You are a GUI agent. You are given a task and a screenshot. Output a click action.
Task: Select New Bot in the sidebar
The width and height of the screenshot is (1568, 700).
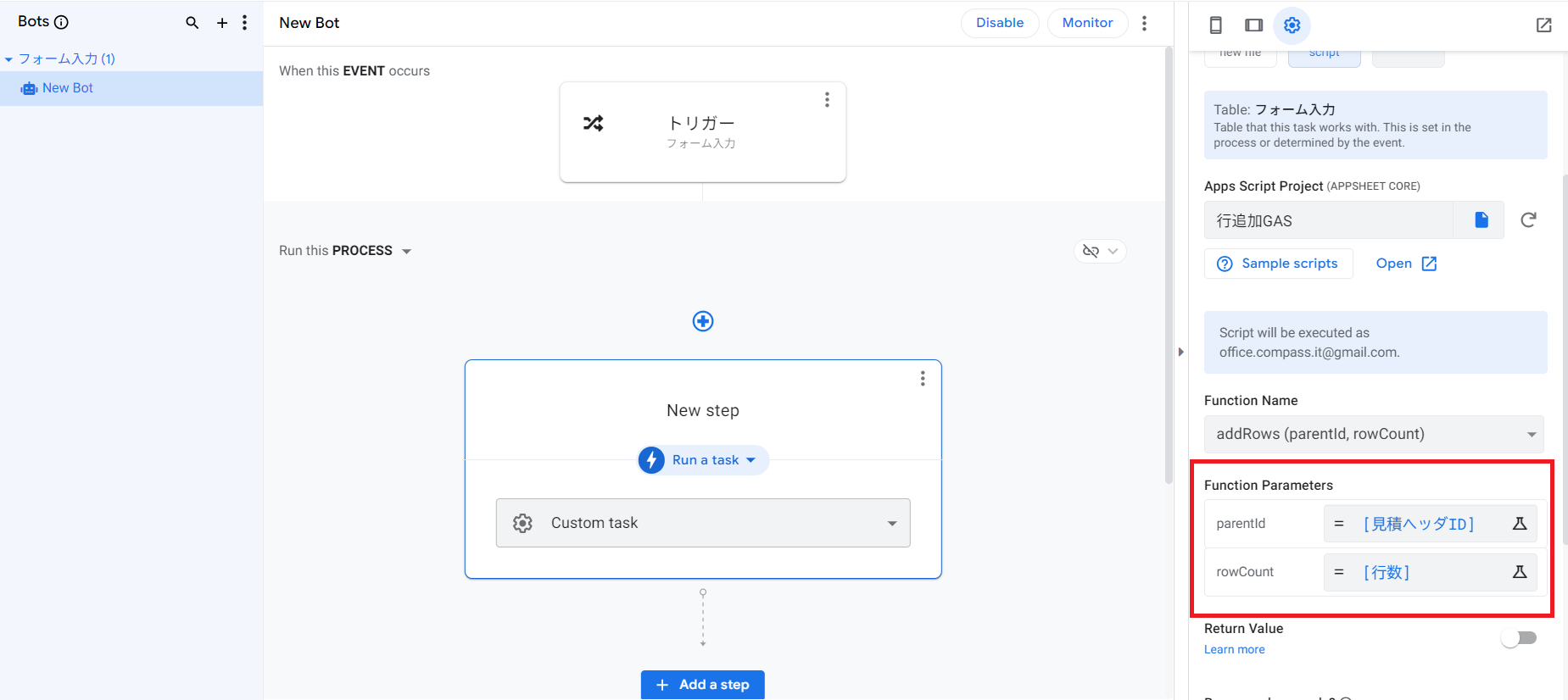[x=68, y=88]
